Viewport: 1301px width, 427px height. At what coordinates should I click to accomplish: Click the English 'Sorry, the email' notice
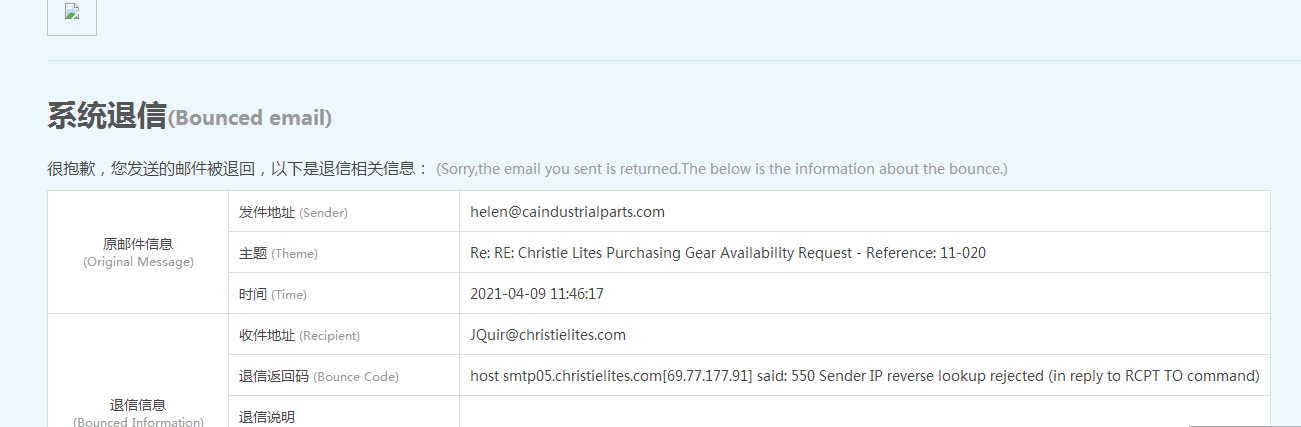[x=721, y=169]
